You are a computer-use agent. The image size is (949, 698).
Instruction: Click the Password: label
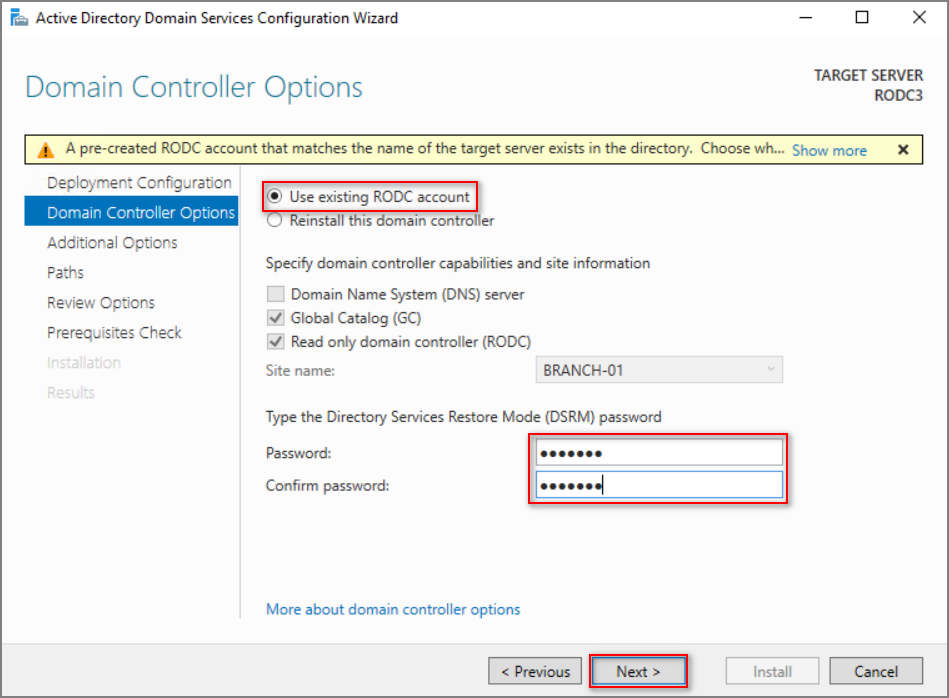click(298, 453)
